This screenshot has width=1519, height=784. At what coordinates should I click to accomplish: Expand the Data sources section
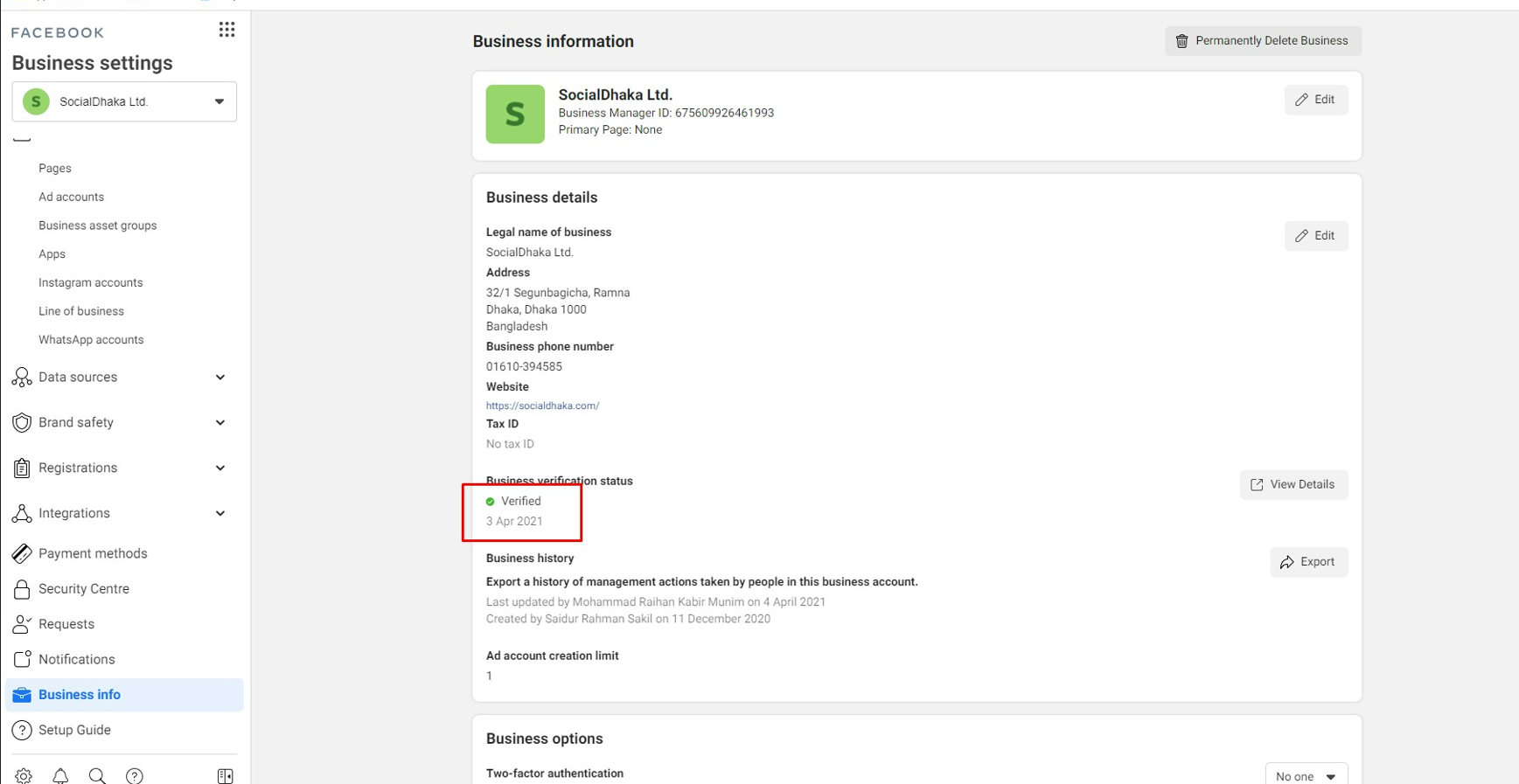tap(219, 378)
